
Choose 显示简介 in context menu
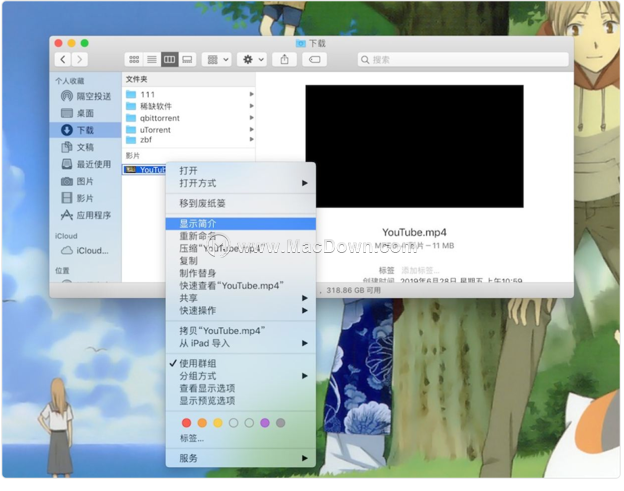[x=241, y=224]
